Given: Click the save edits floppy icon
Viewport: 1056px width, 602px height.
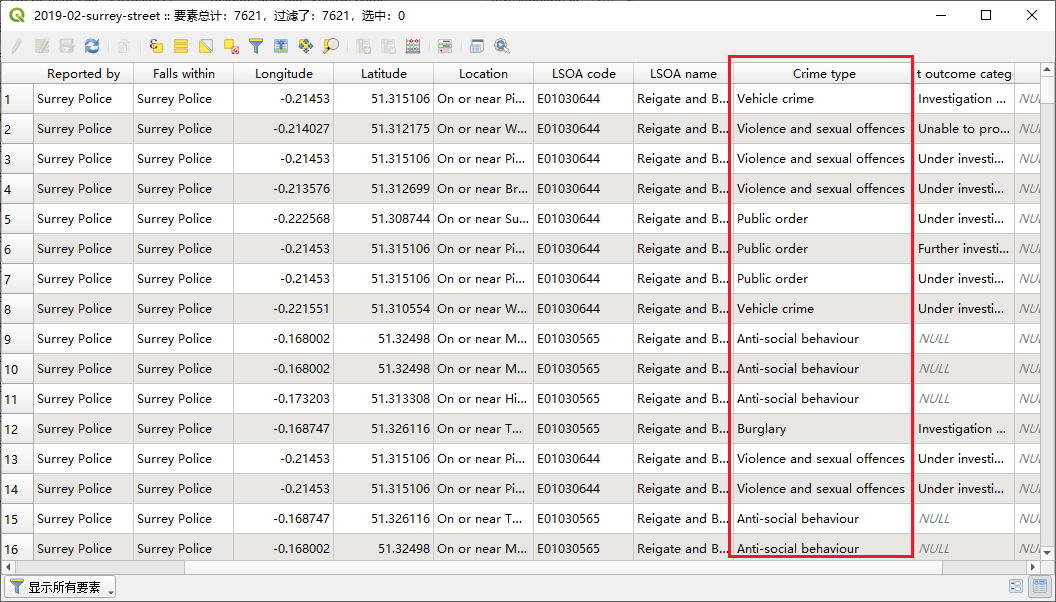Looking at the screenshot, I should click(67, 46).
